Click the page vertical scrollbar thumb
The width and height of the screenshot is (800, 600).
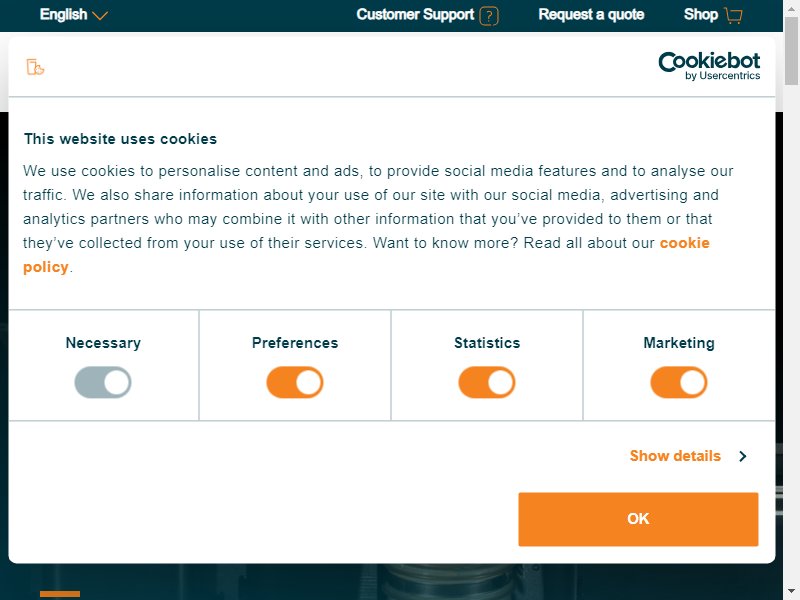pyautogui.click(x=791, y=51)
